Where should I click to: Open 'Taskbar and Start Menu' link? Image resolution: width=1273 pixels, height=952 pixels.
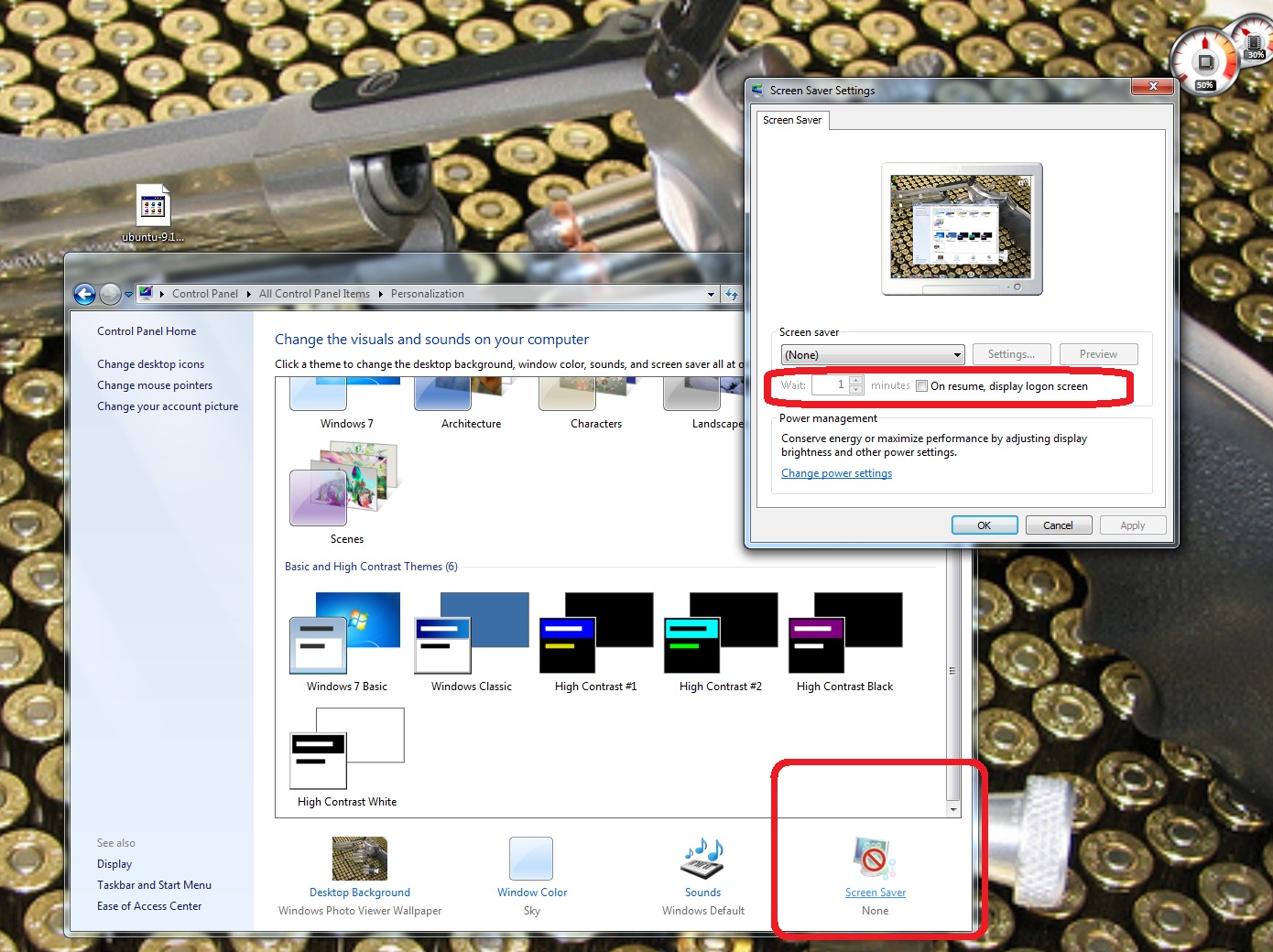click(x=154, y=885)
